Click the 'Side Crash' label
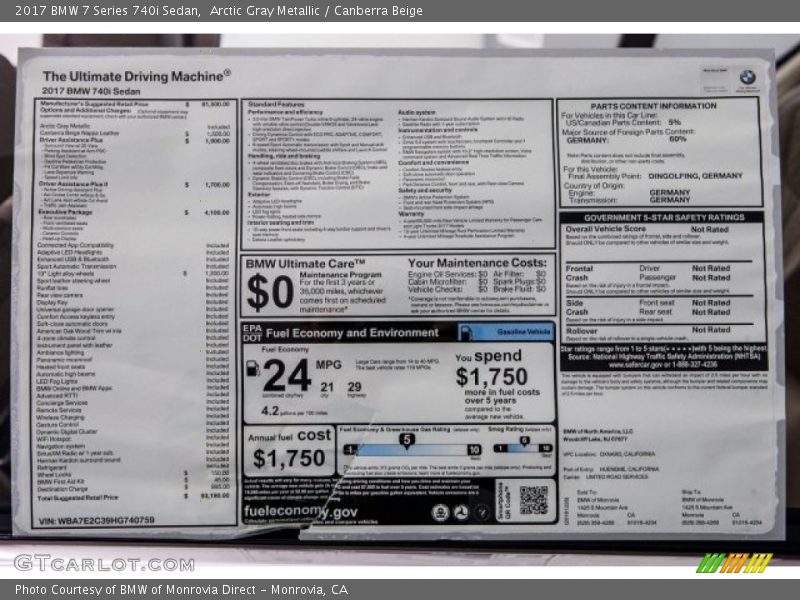The width and height of the screenshot is (800, 600). pyautogui.click(x=577, y=307)
